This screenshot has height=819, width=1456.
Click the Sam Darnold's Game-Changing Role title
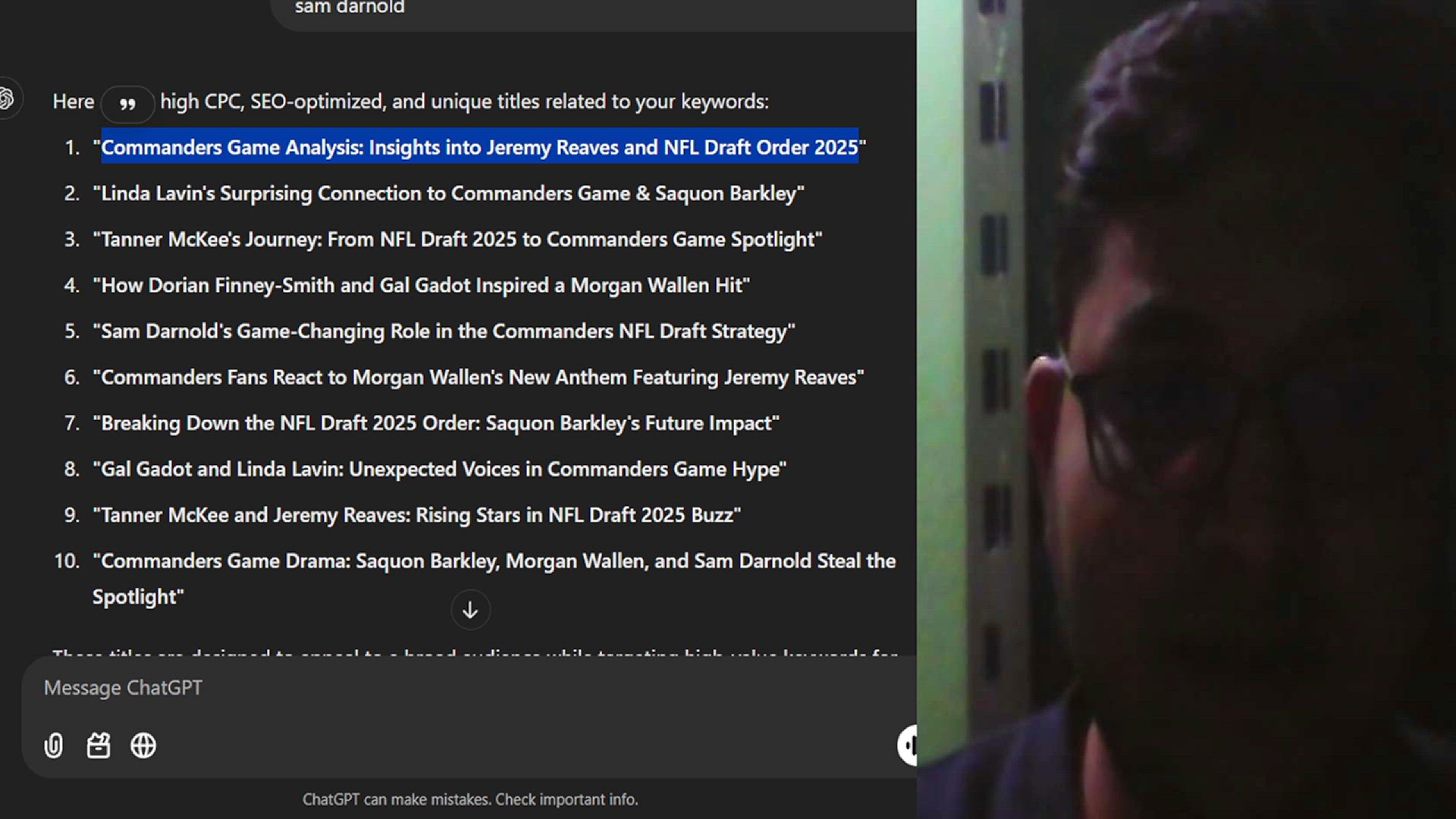click(444, 331)
